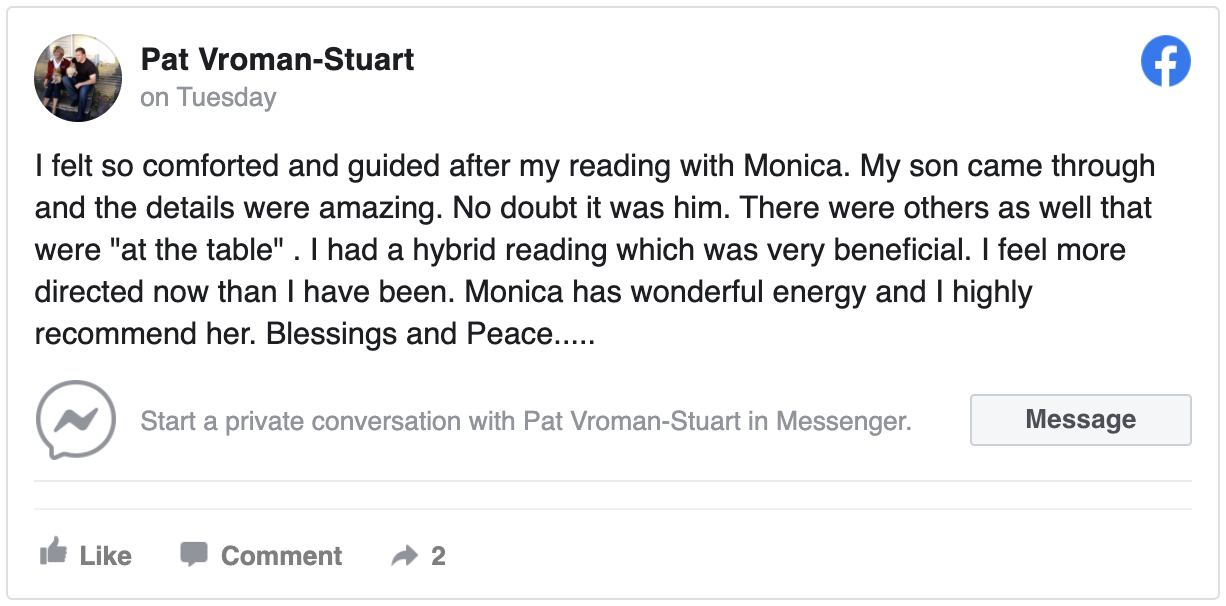1226x606 pixels.
Task: Select the Comment text label
Action: click(x=281, y=556)
